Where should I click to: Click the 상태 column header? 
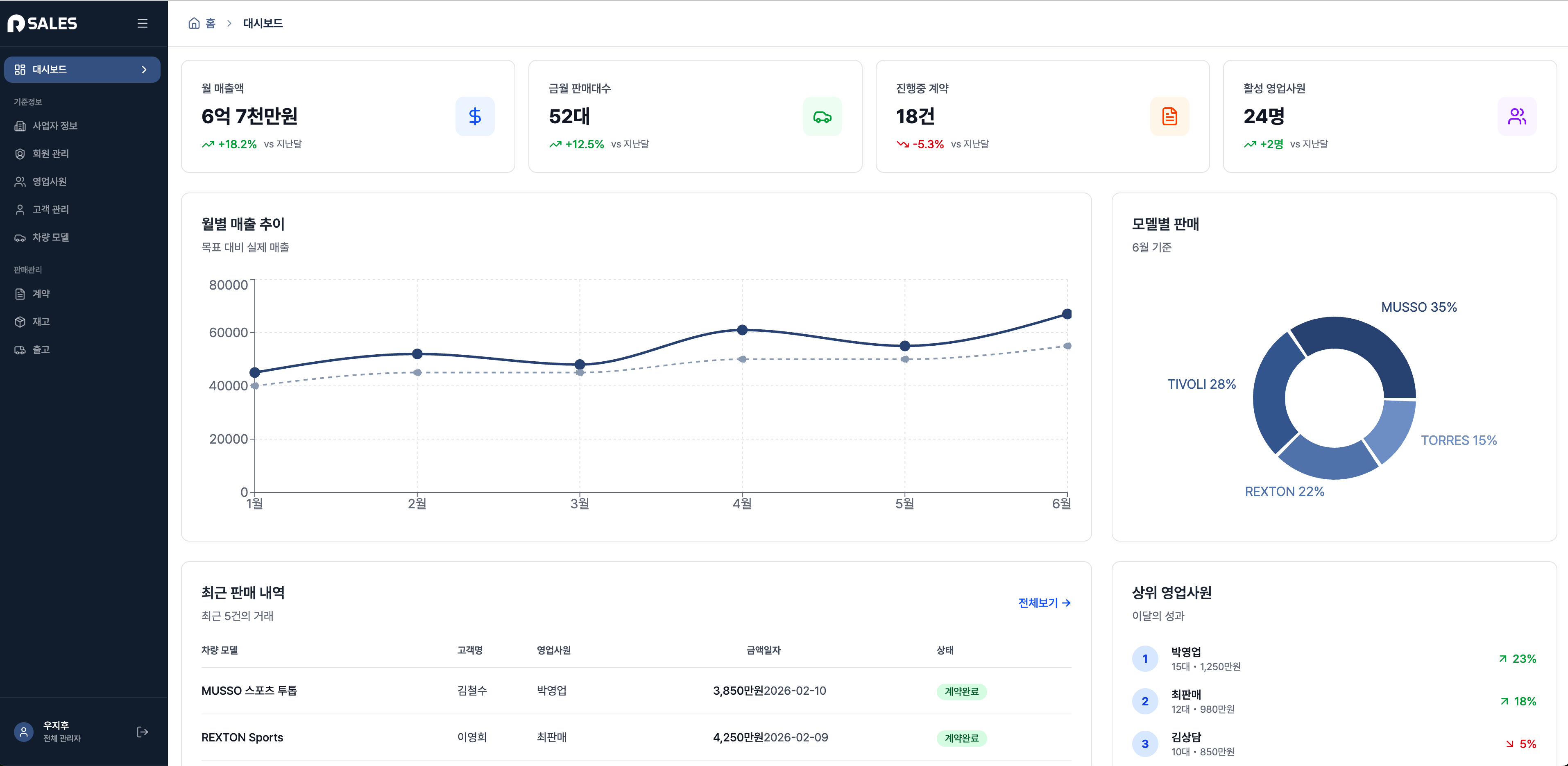pyautogui.click(x=945, y=650)
